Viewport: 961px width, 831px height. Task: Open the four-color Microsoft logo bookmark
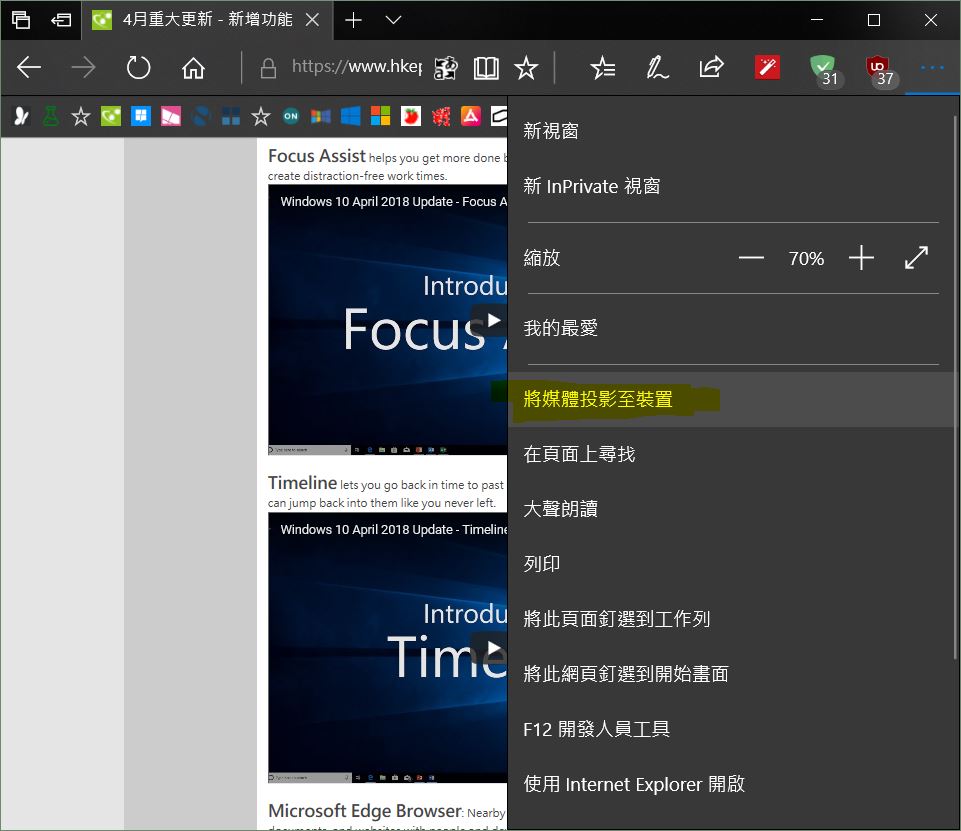[381, 116]
